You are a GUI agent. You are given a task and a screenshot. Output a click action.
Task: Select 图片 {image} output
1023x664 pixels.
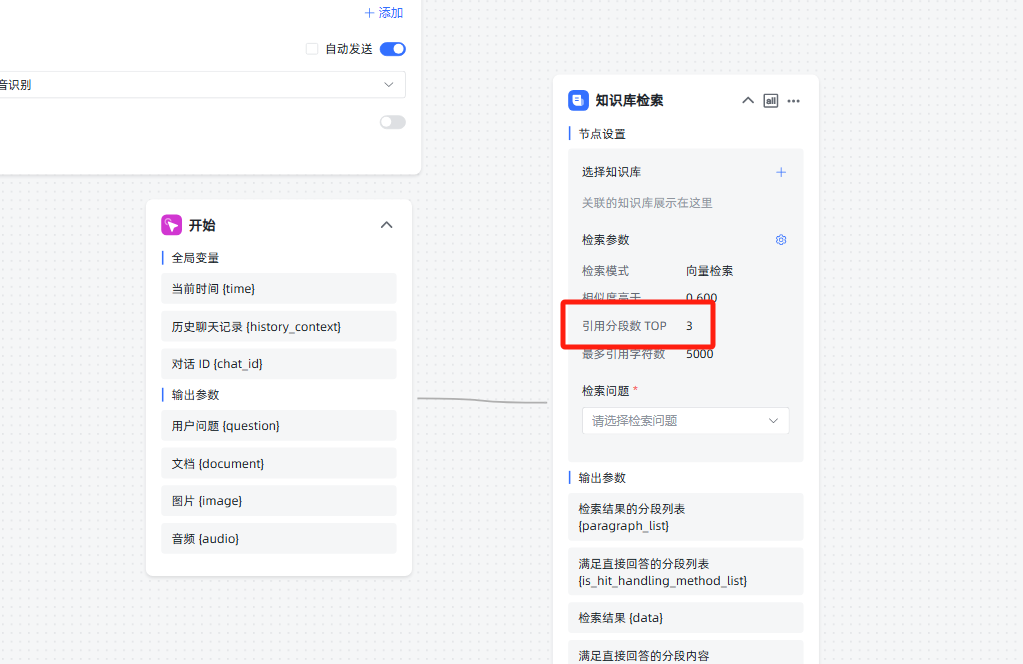(x=279, y=500)
